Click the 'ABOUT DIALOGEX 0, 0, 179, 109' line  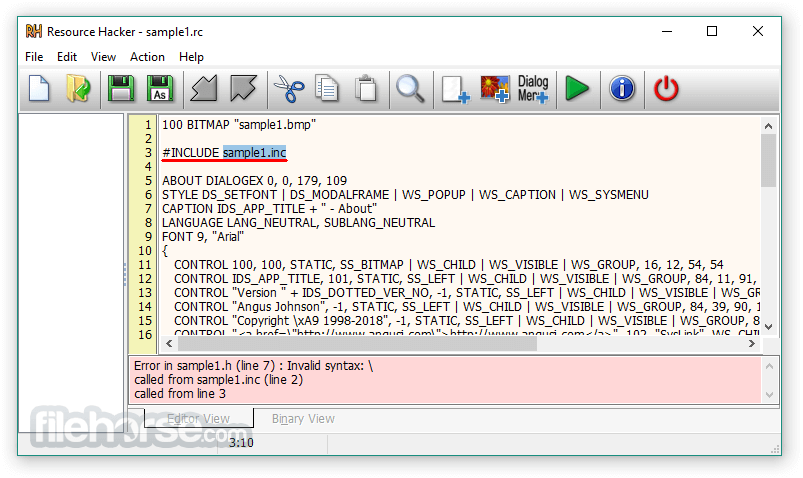[x=255, y=181]
